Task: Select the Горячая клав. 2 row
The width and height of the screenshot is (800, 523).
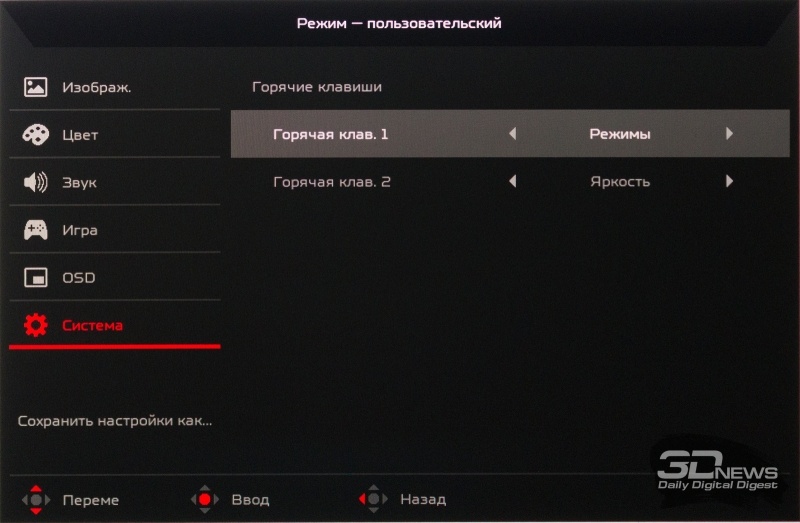Action: tap(510, 182)
